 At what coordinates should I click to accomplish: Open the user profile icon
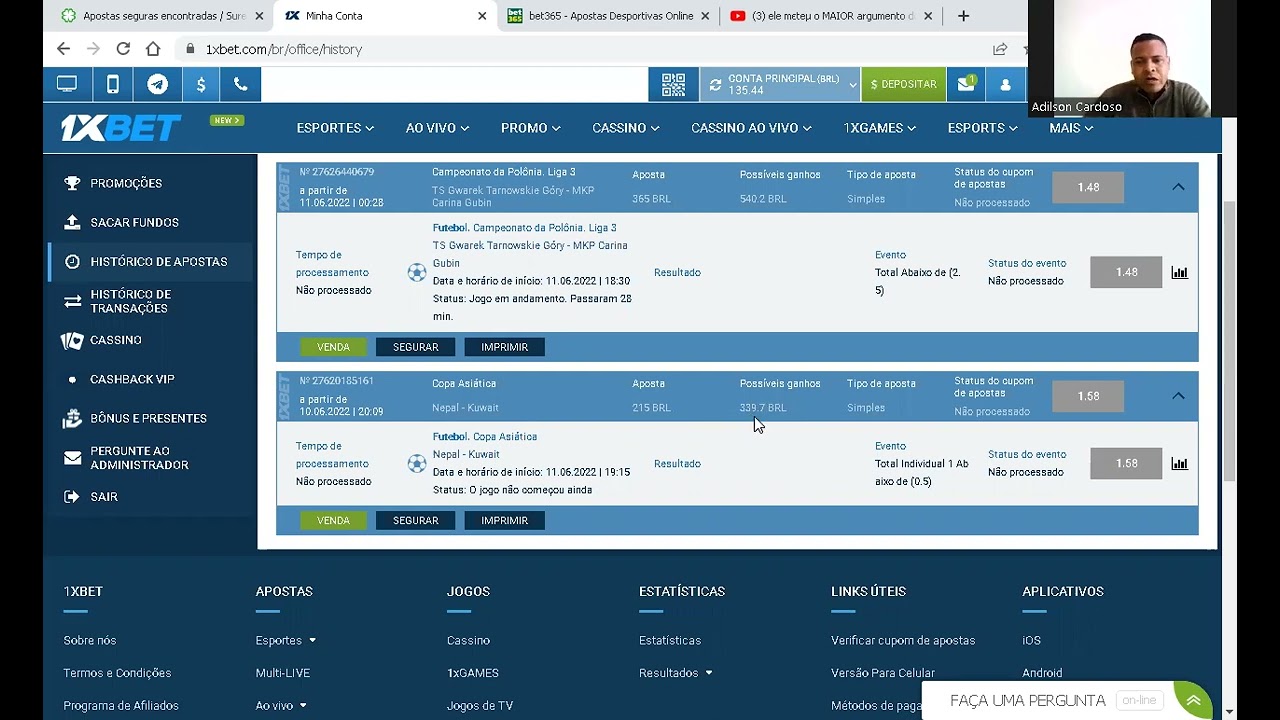coord(1006,85)
